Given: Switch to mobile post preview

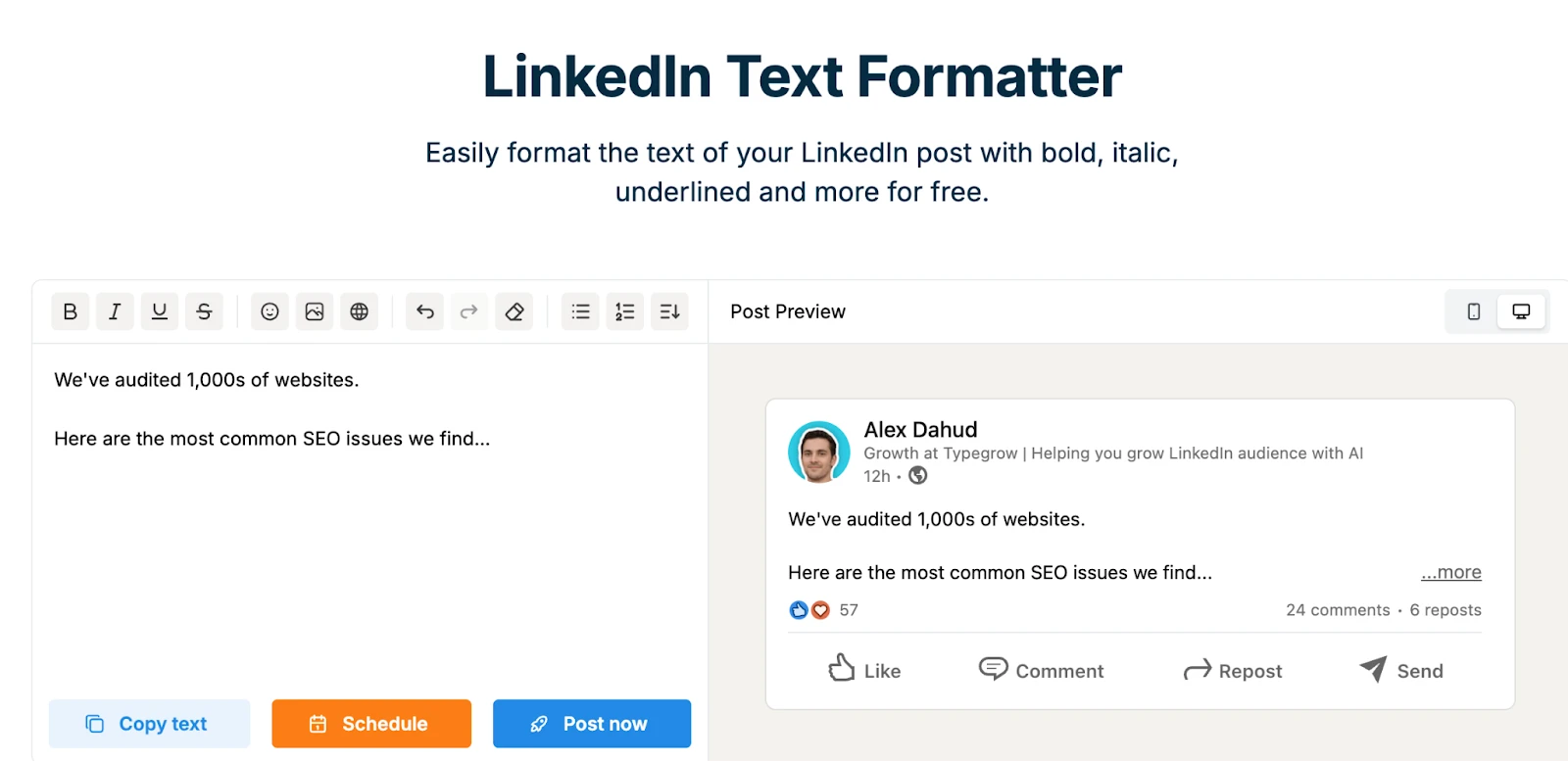Looking at the screenshot, I should click(1473, 311).
